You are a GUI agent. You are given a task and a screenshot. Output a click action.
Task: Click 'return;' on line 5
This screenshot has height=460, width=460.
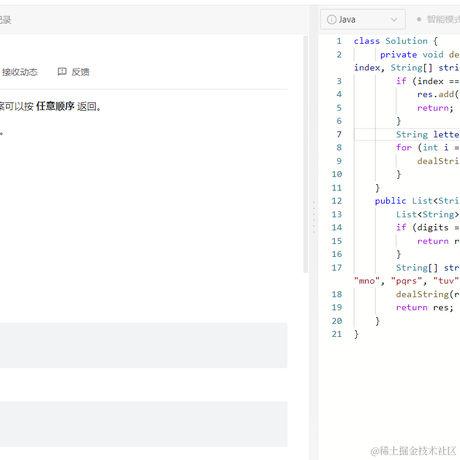click(435, 108)
